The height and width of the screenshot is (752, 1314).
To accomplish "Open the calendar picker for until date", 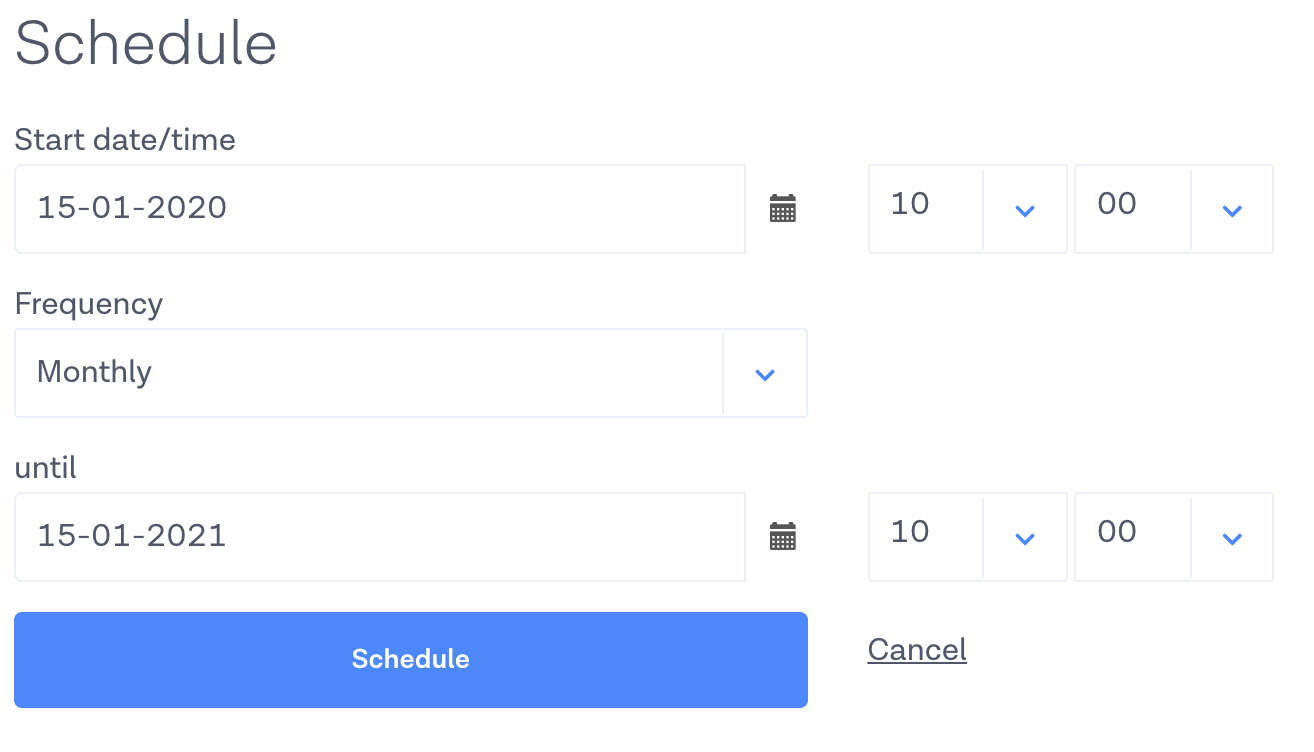I will tap(782, 537).
